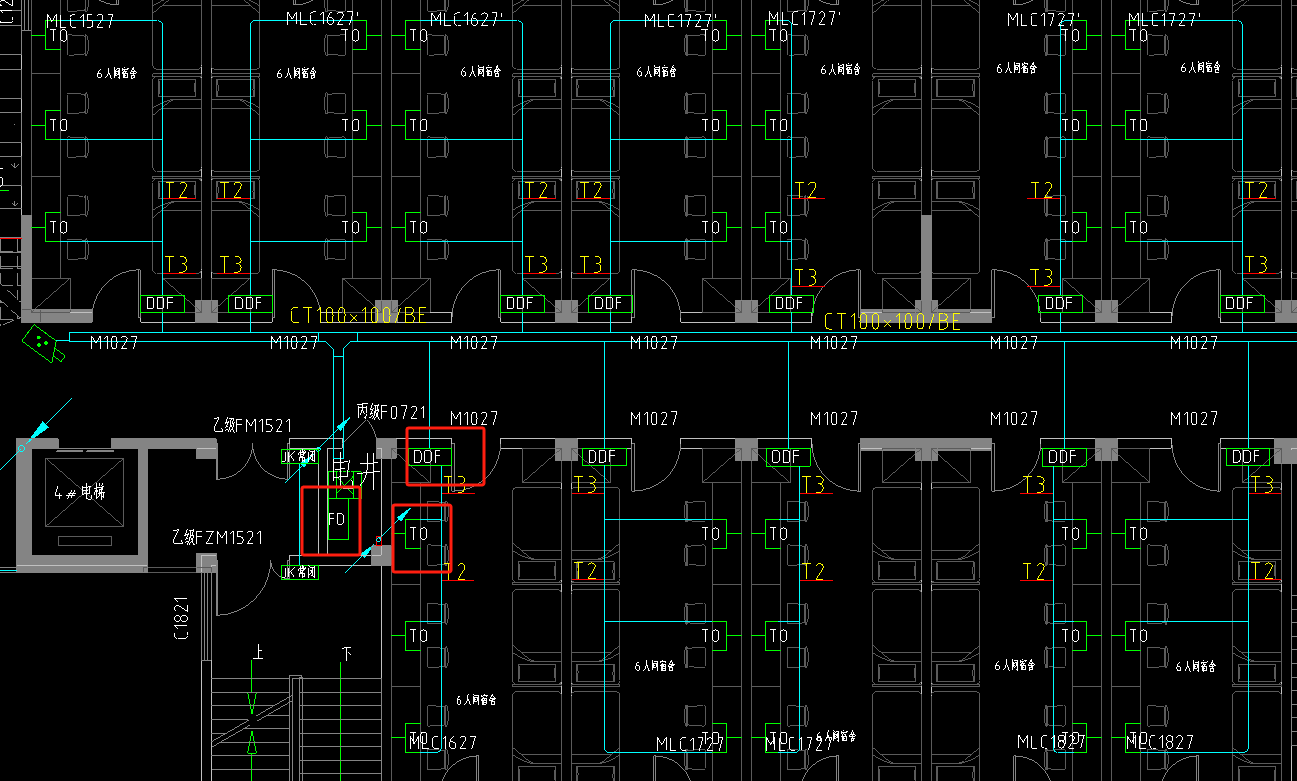Pick the DDF box beside the 电井 shaft

pos(428,456)
